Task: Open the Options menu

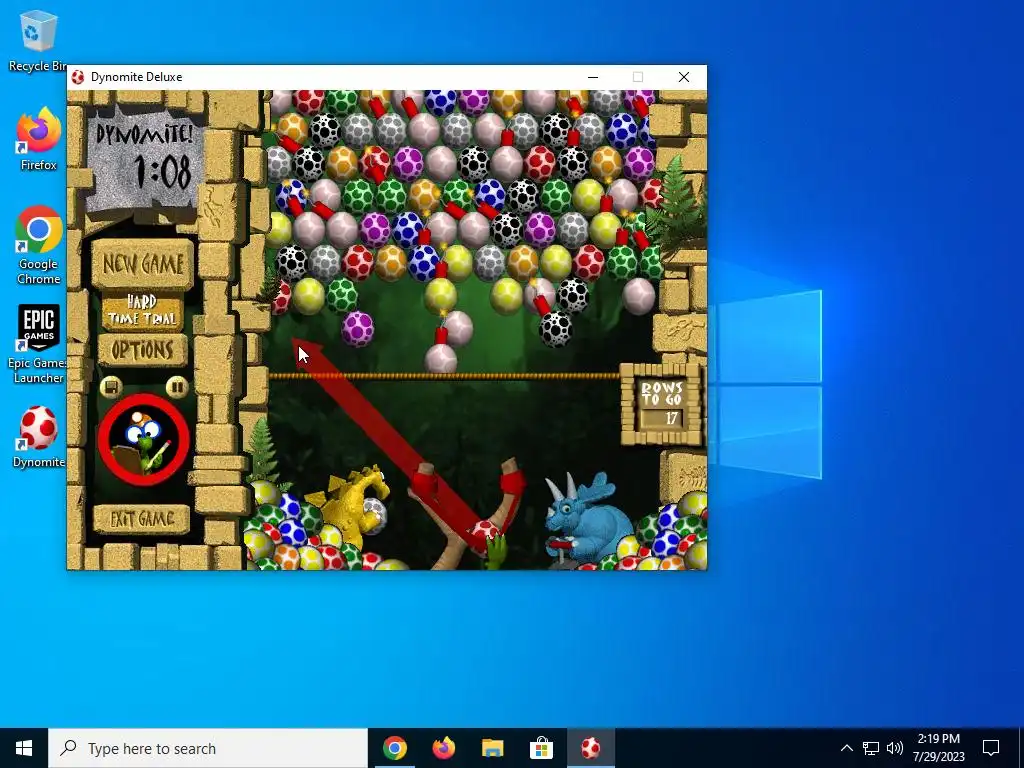Action: (142, 350)
